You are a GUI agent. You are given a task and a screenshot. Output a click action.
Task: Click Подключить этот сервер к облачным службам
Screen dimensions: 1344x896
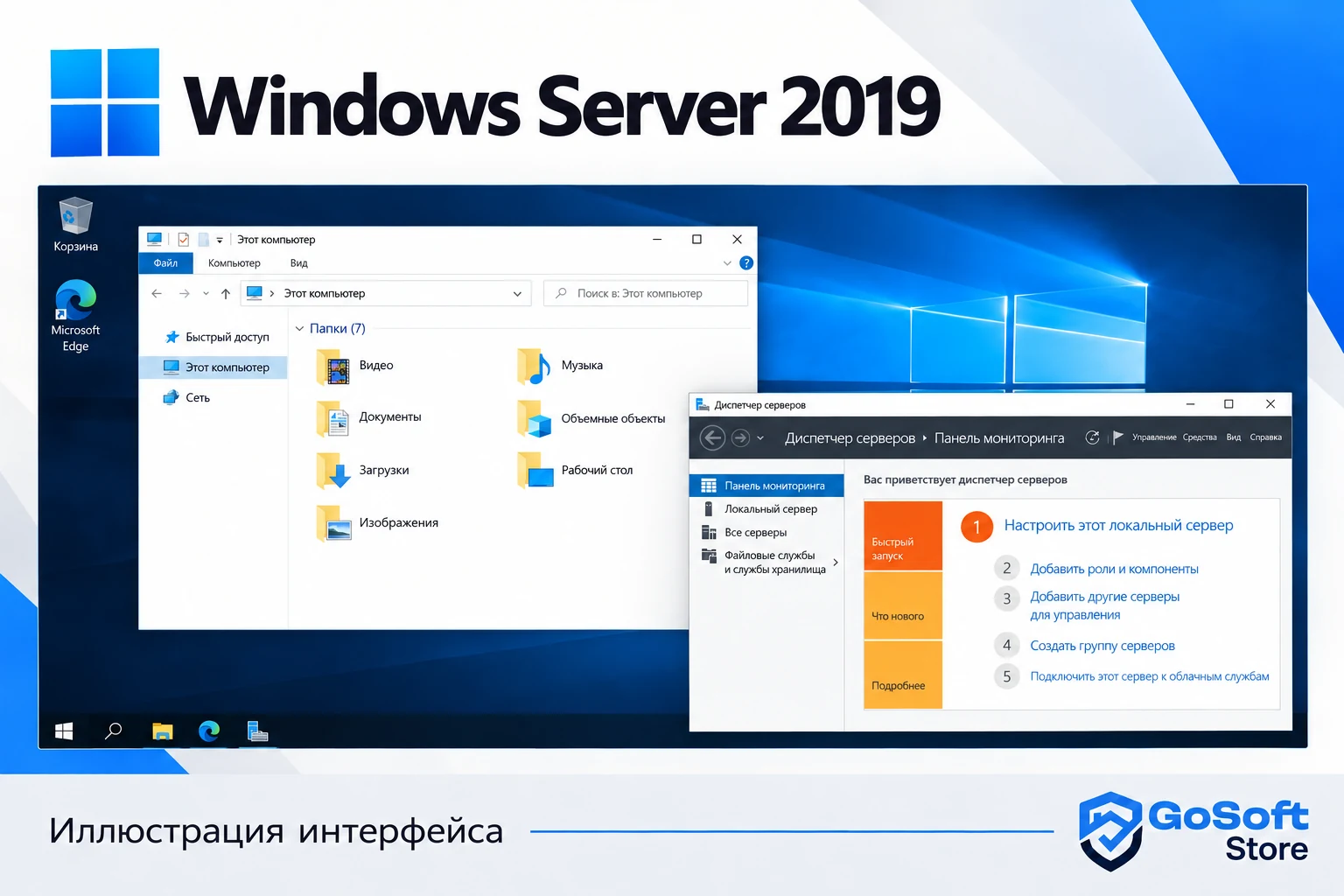(x=1150, y=676)
